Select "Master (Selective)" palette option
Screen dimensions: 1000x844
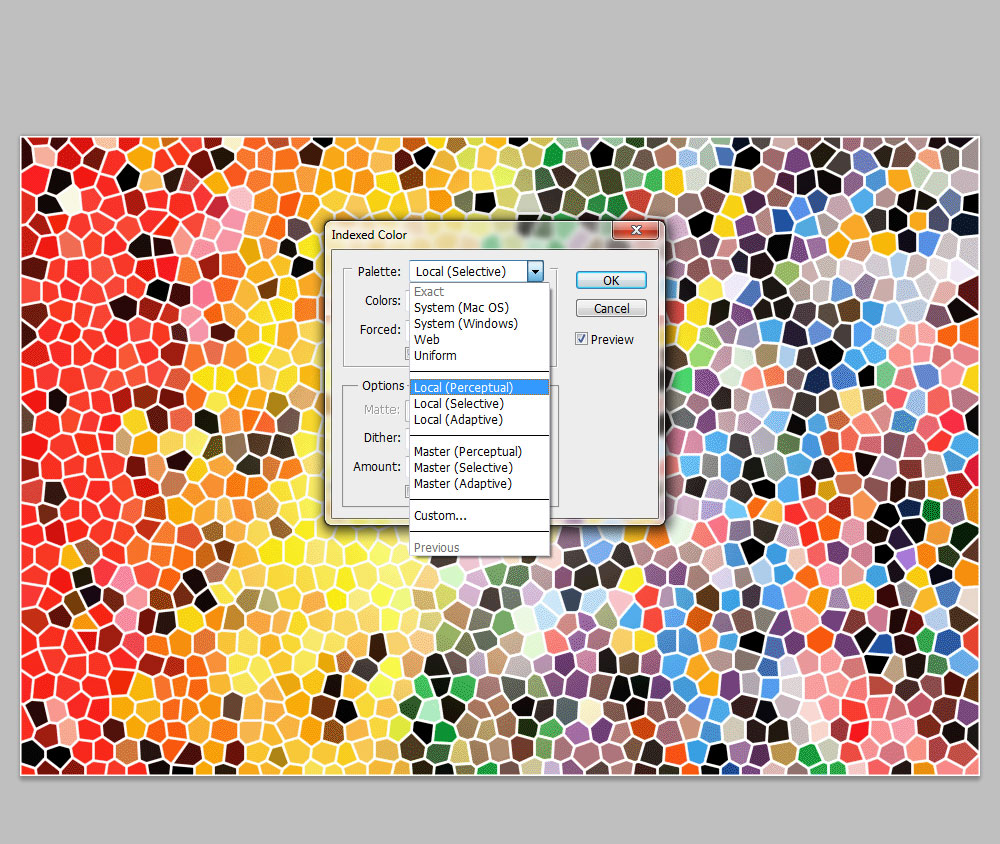(x=462, y=467)
